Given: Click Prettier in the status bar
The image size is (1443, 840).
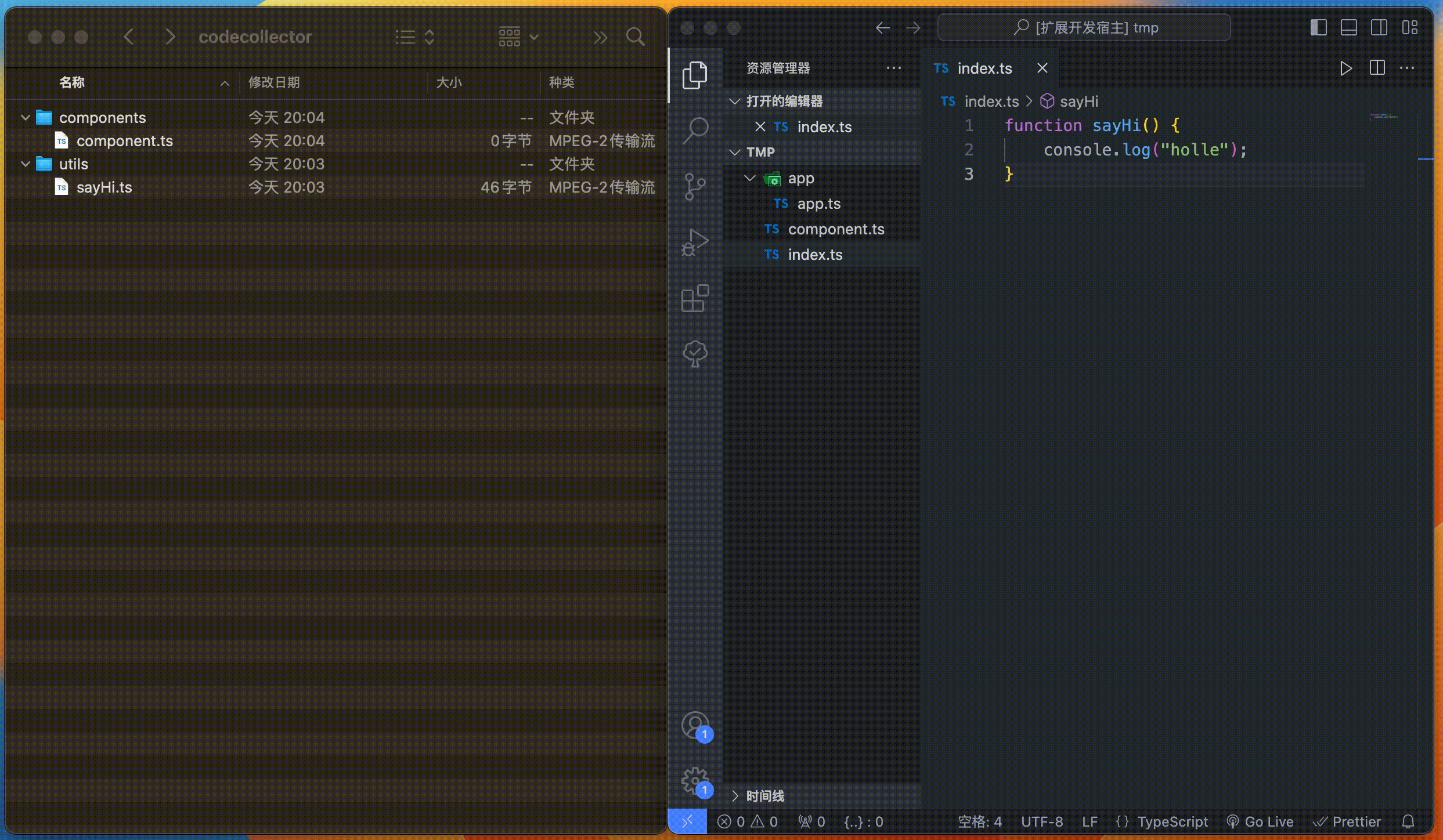Looking at the screenshot, I should click(x=1348, y=821).
